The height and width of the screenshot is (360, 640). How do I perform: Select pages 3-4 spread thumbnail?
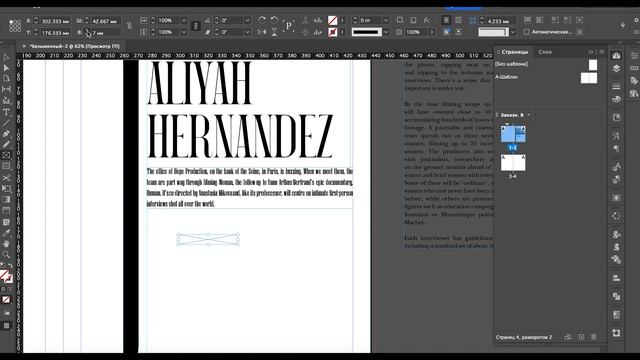pos(513,162)
